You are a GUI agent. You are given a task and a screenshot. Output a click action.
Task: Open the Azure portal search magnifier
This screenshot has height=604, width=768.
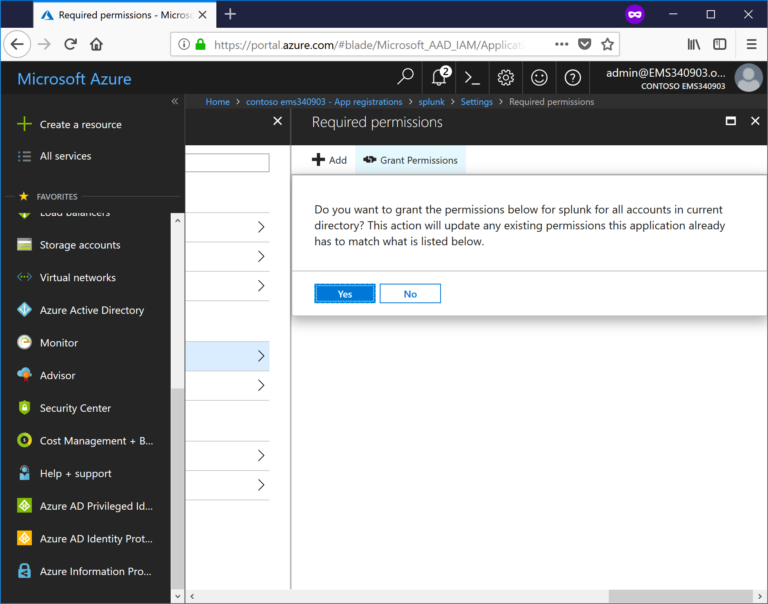[x=405, y=77]
